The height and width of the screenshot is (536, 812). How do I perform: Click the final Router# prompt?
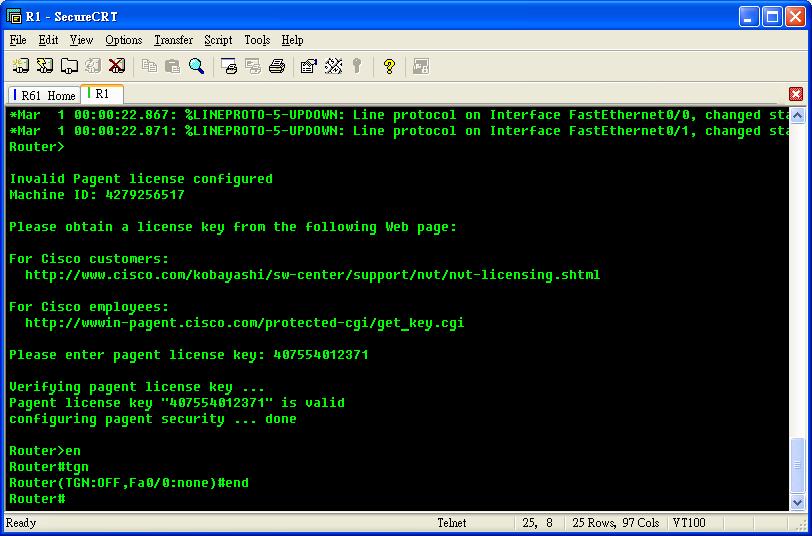pyautogui.click(x=37, y=499)
